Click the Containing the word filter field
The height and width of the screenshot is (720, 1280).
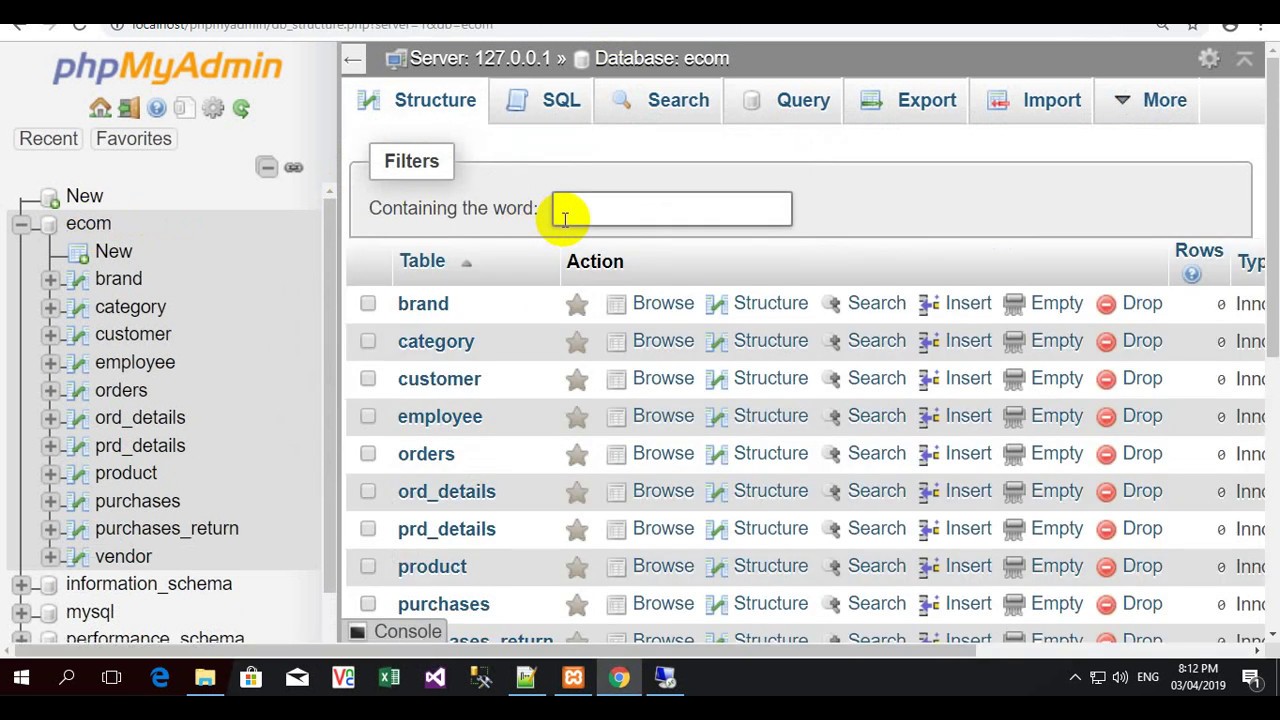tap(670, 208)
